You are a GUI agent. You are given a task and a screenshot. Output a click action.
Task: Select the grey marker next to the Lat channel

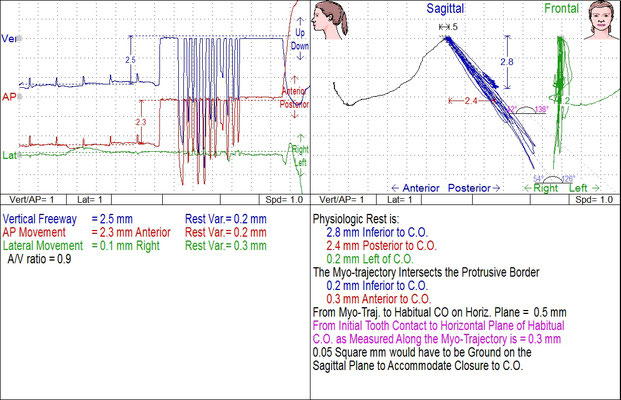19,155
